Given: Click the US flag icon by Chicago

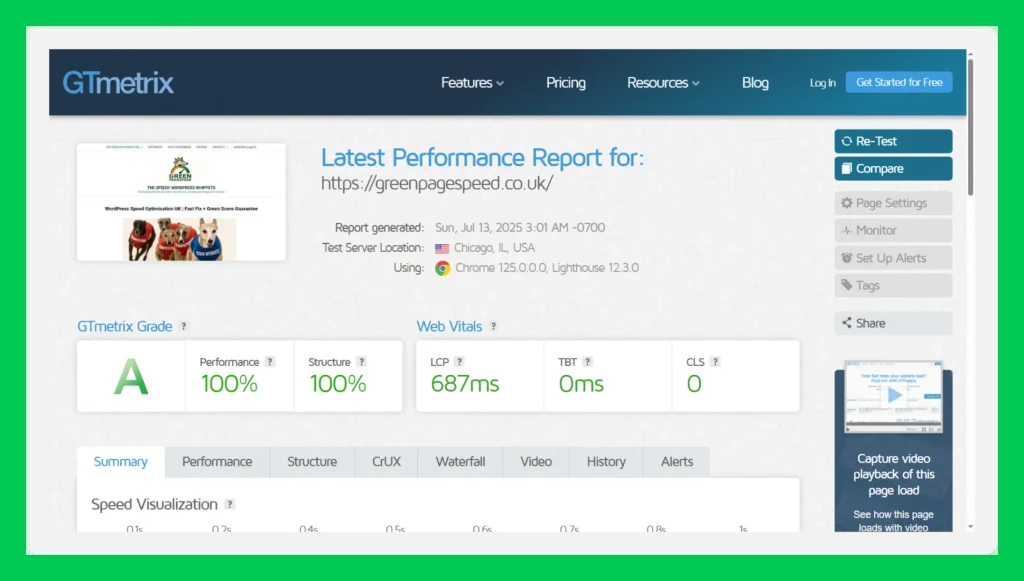Looking at the screenshot, I should tap(442, 249).
